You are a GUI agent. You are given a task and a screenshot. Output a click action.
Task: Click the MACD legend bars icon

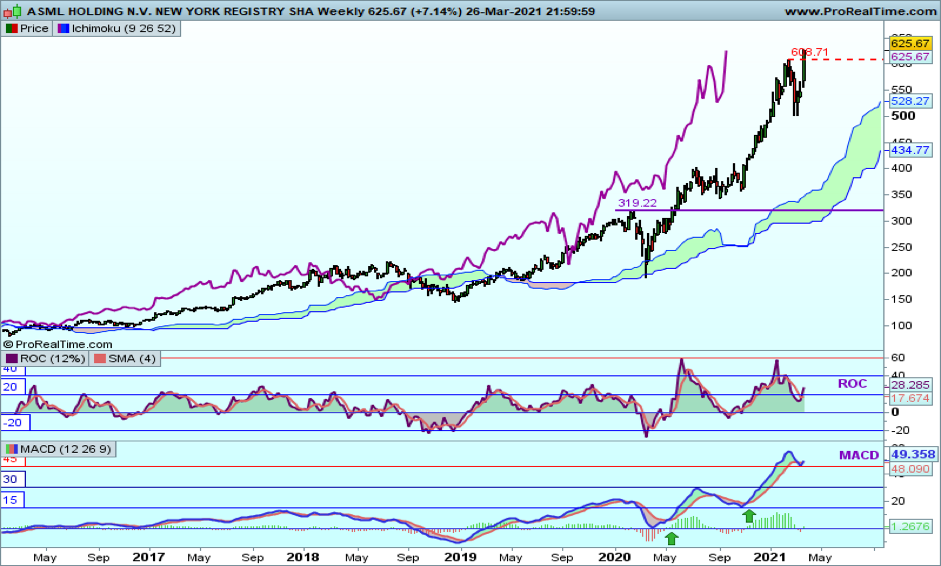point(11,449)
